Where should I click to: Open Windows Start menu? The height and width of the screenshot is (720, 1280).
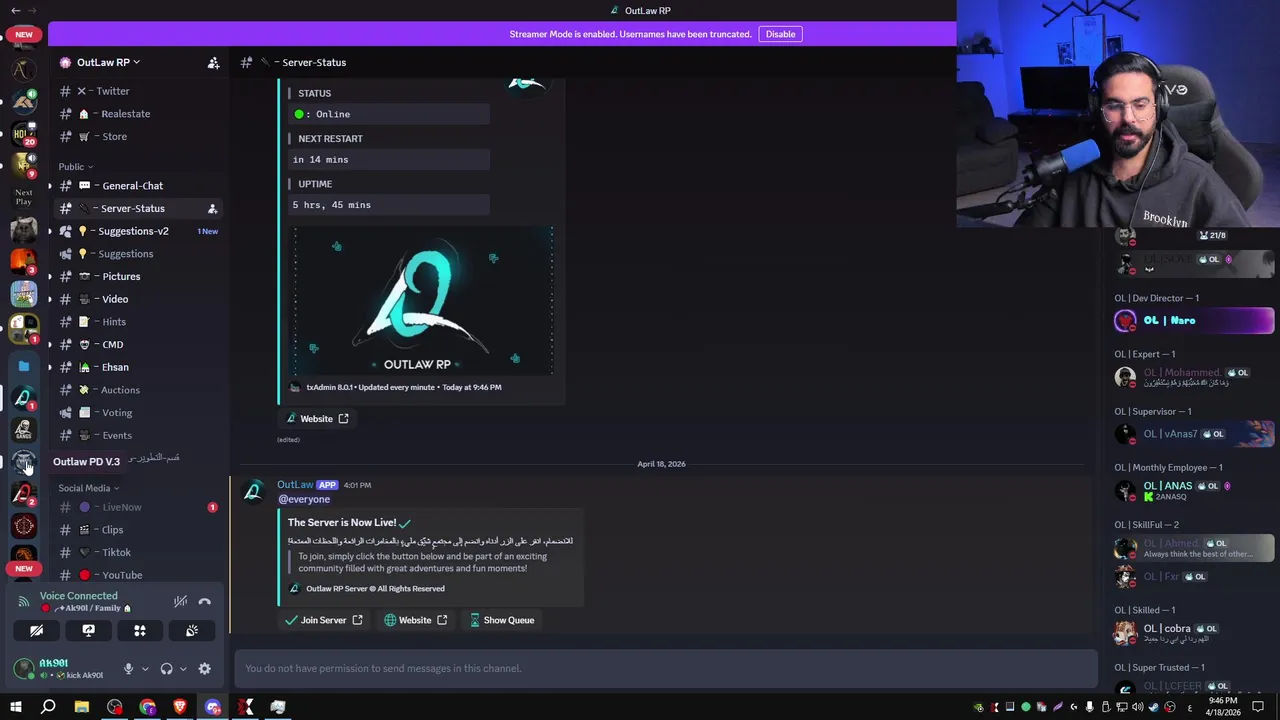(x=16, y=707)
